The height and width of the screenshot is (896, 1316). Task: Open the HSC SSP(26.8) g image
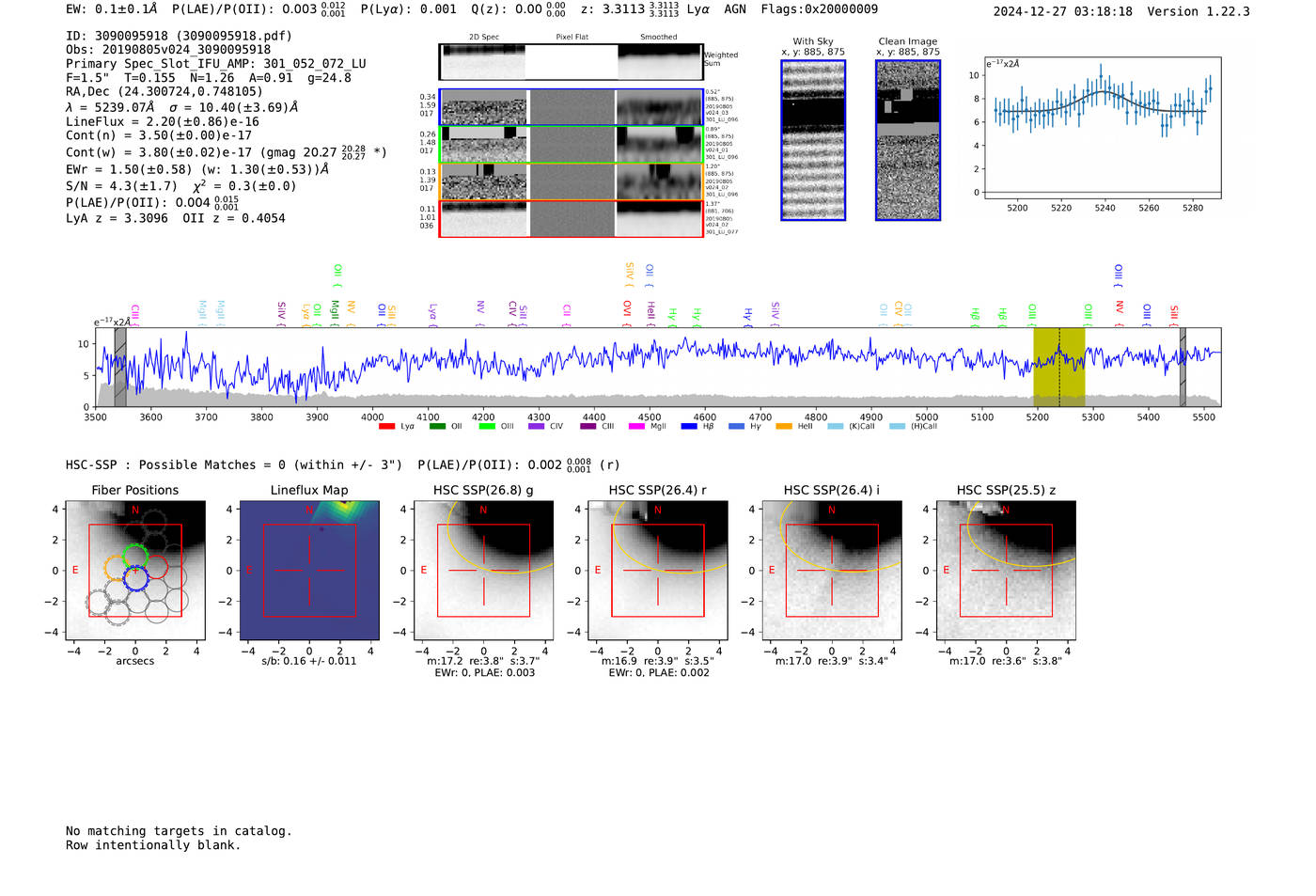click(483, 571)
